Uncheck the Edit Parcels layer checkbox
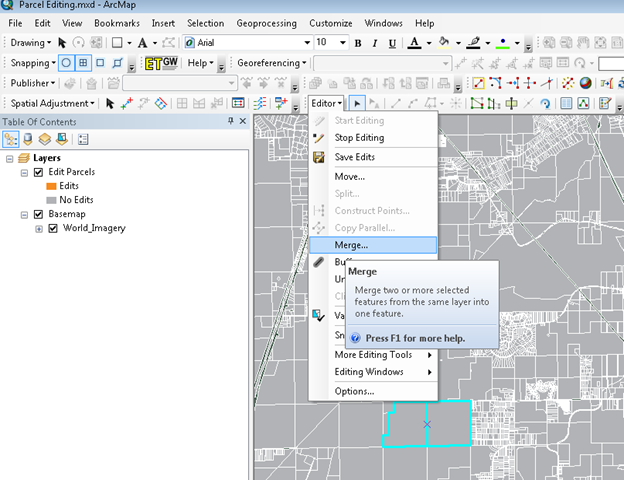Viewport: 624px width, 480px height. point(39,172)
